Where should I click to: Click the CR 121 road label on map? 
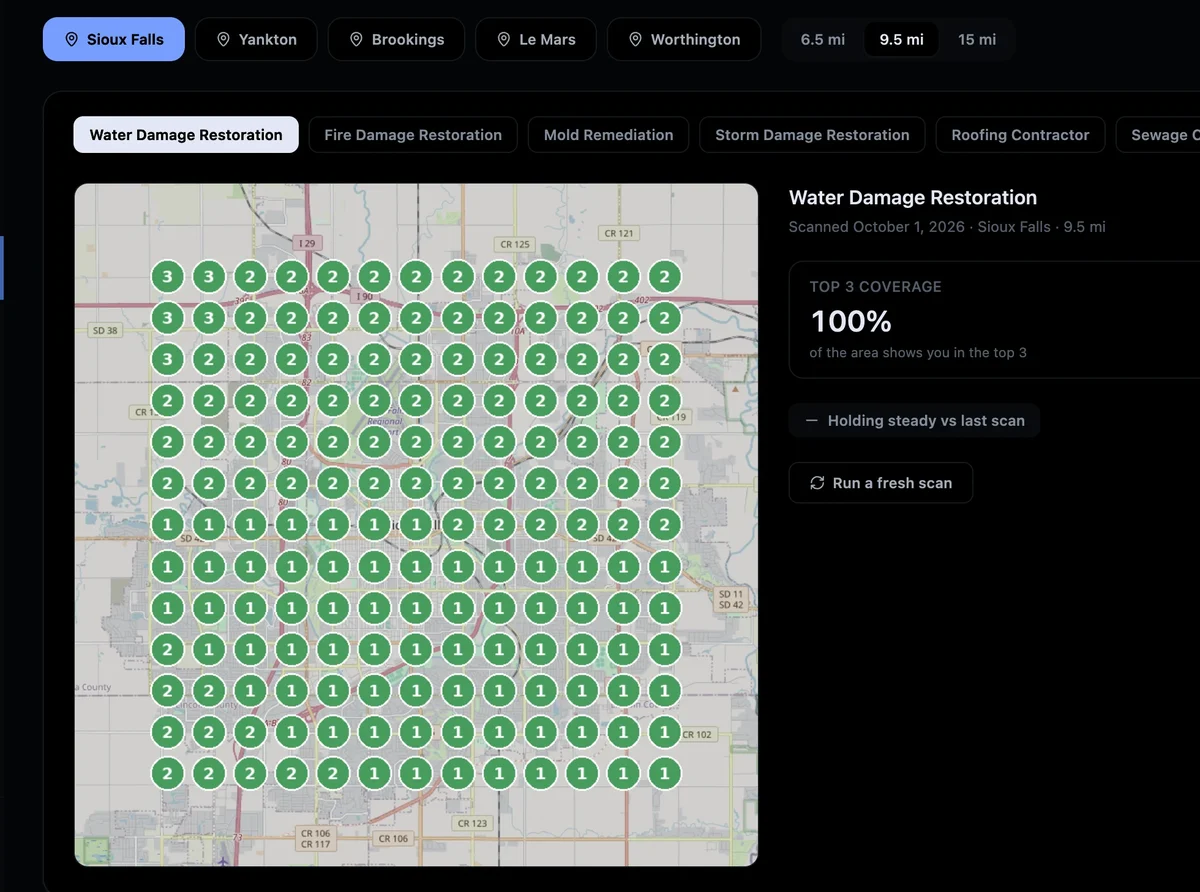[x=619, y=233]
